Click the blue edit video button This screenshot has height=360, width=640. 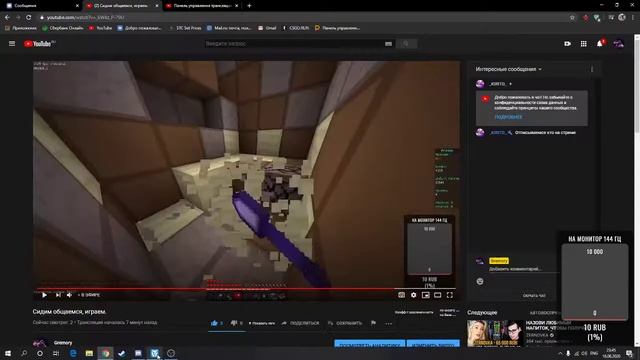433,344
